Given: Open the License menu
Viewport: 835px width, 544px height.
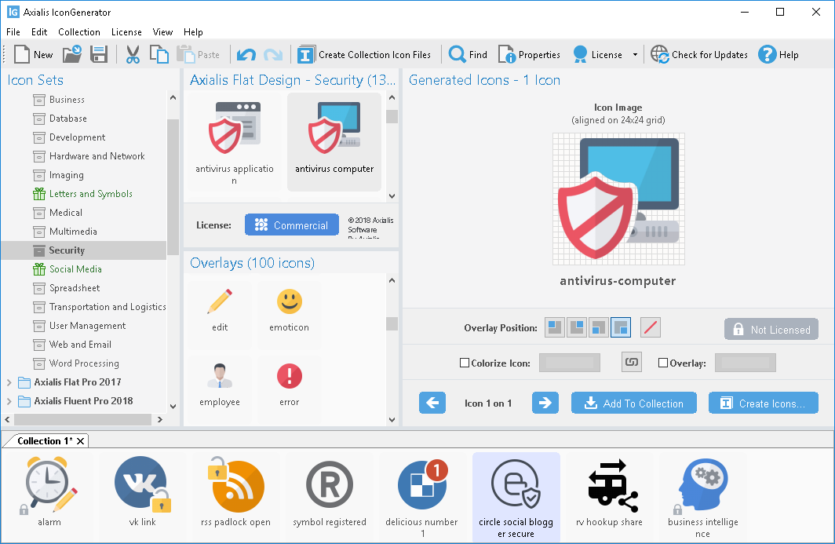Looking at the screenshot, I should pos(126,32).
